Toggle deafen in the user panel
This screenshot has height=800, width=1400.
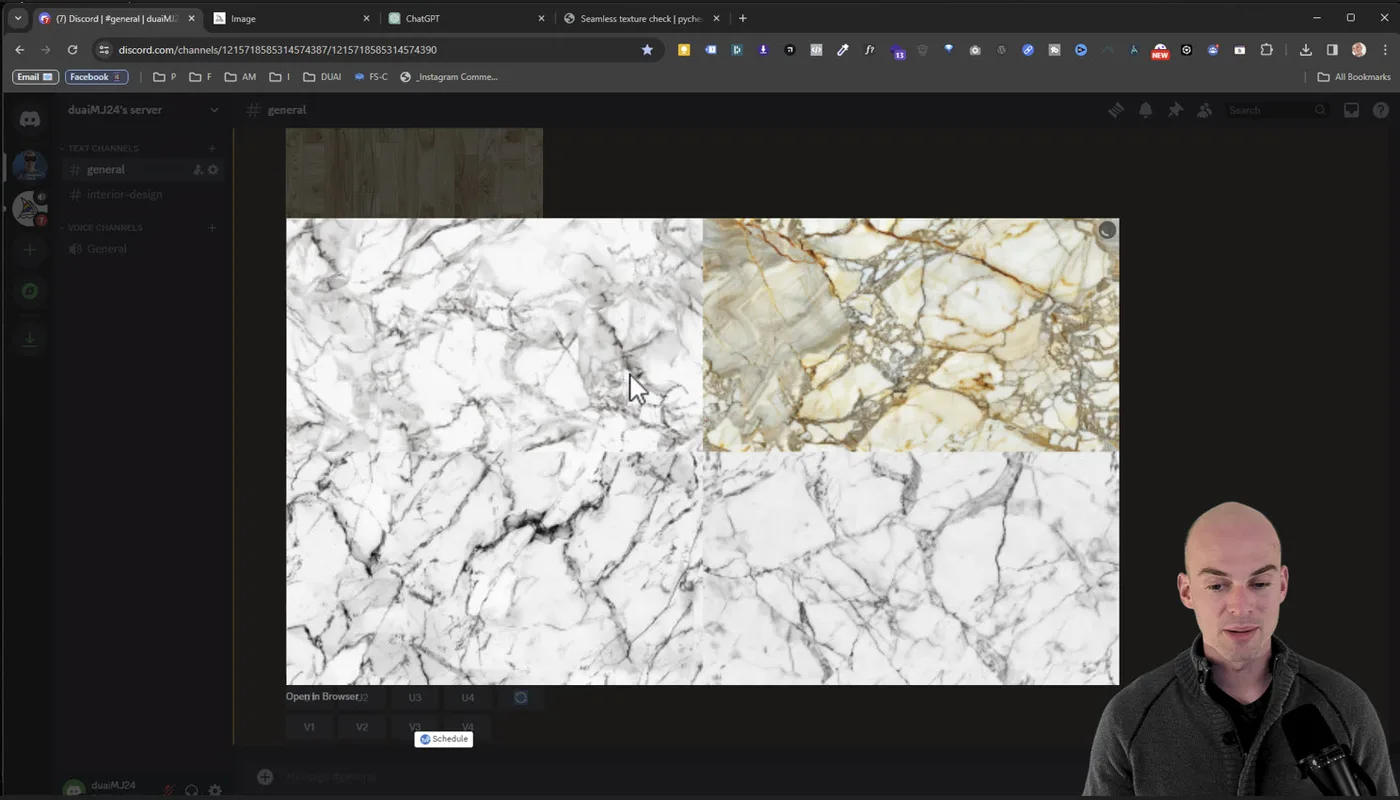click(191, 791)
